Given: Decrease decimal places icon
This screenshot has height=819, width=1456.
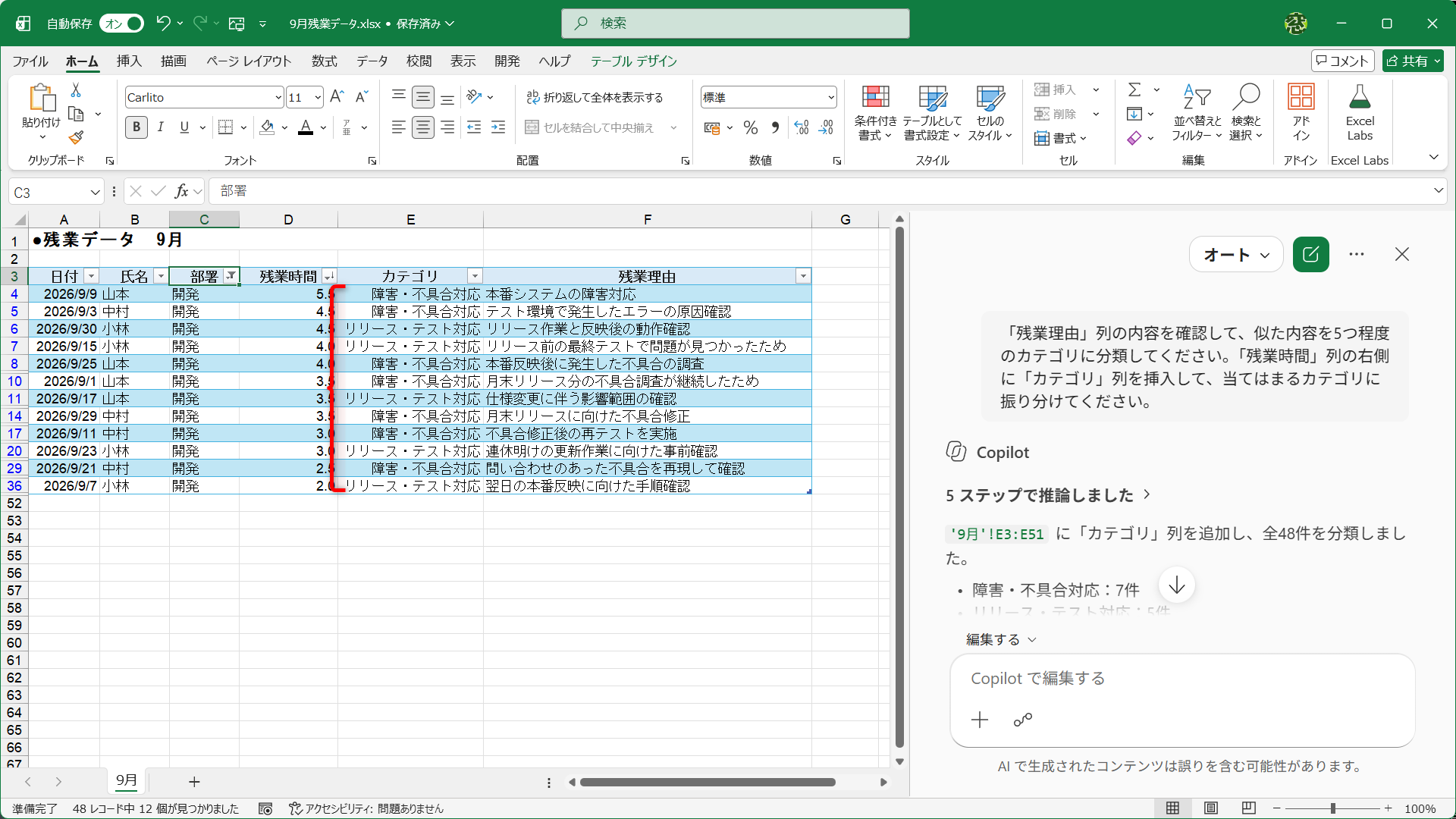Looking at the screenshot, I should click(826, 127).
